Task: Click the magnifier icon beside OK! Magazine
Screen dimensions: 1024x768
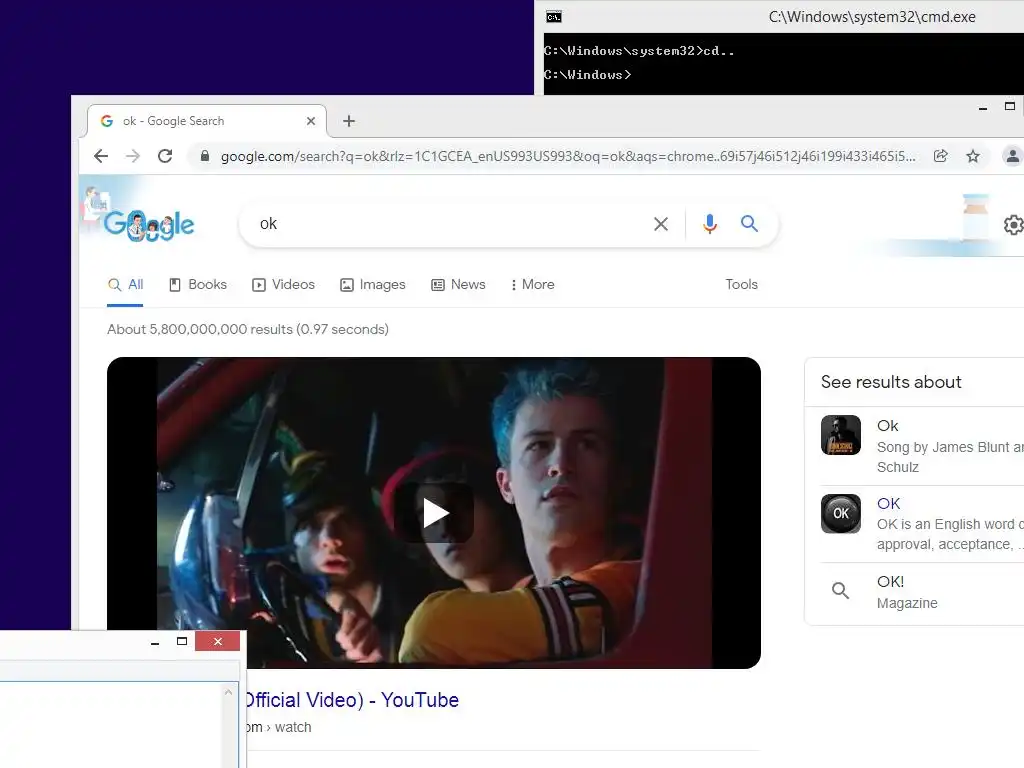Action: coord(840,591)
